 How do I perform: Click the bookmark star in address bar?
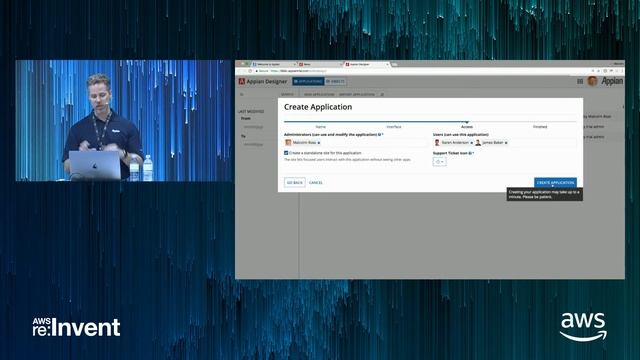[x=599, y=71]
